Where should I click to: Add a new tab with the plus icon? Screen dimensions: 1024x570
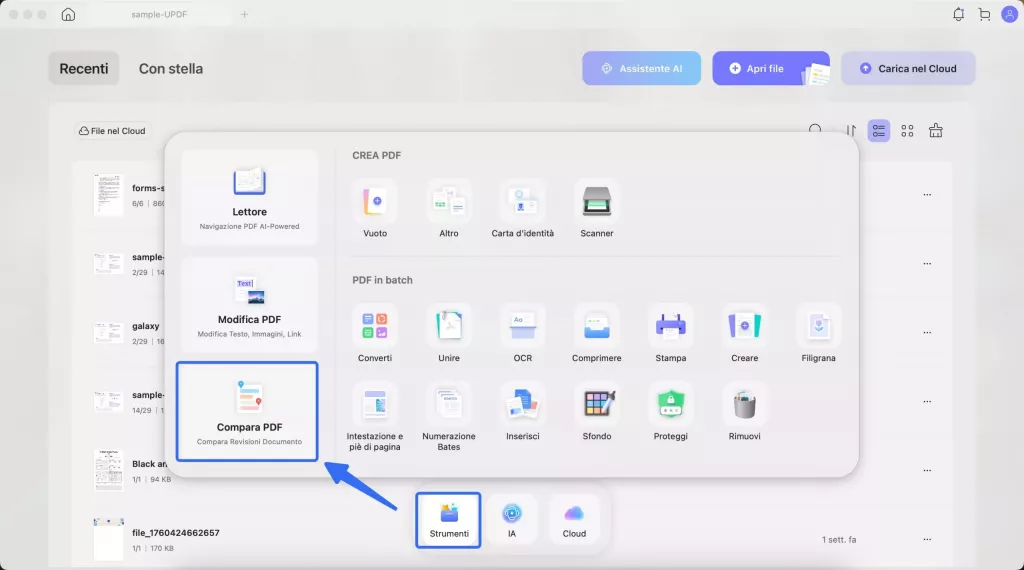[244, 14]
